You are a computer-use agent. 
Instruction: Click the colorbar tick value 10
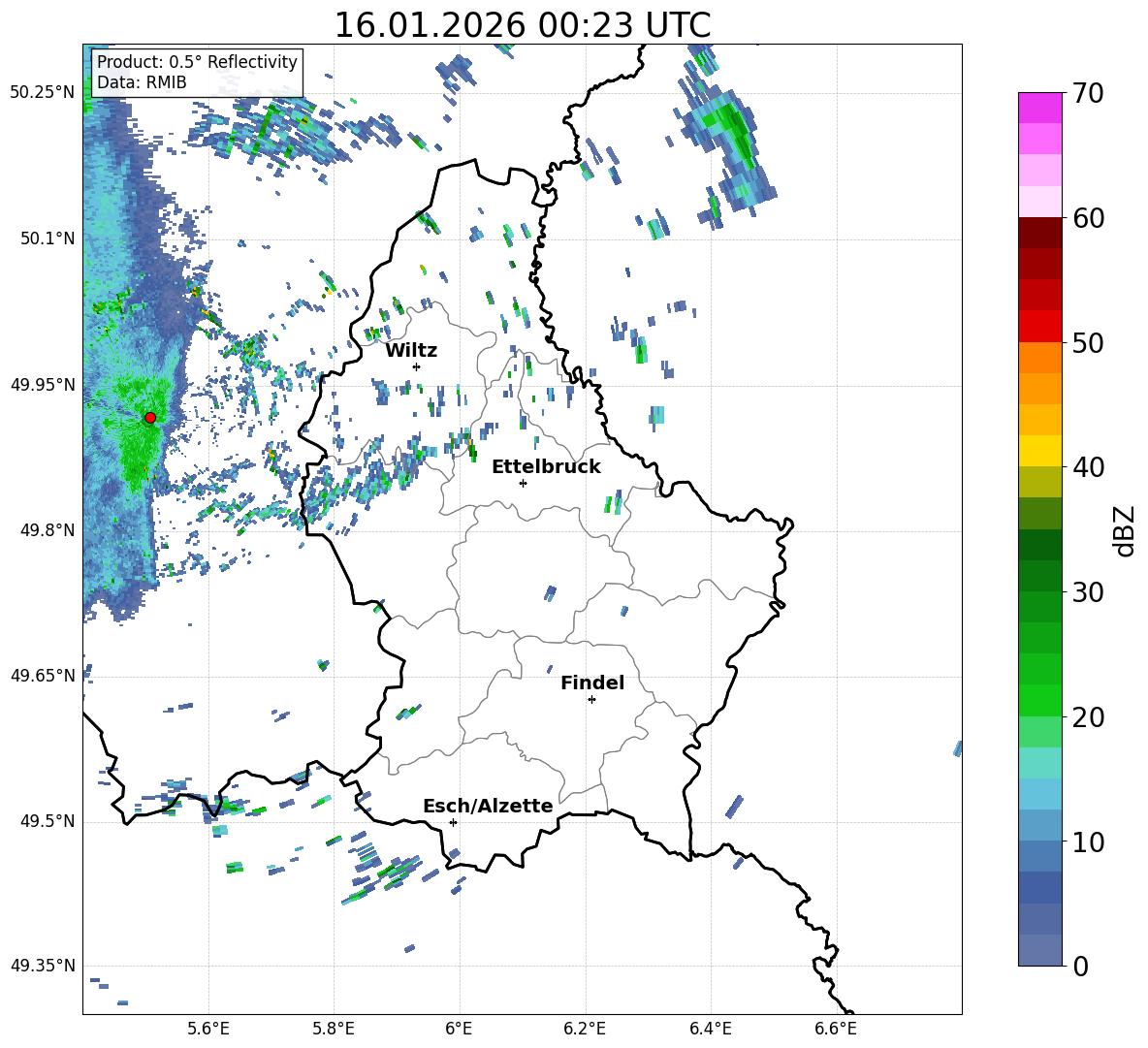coord(1088,842)
